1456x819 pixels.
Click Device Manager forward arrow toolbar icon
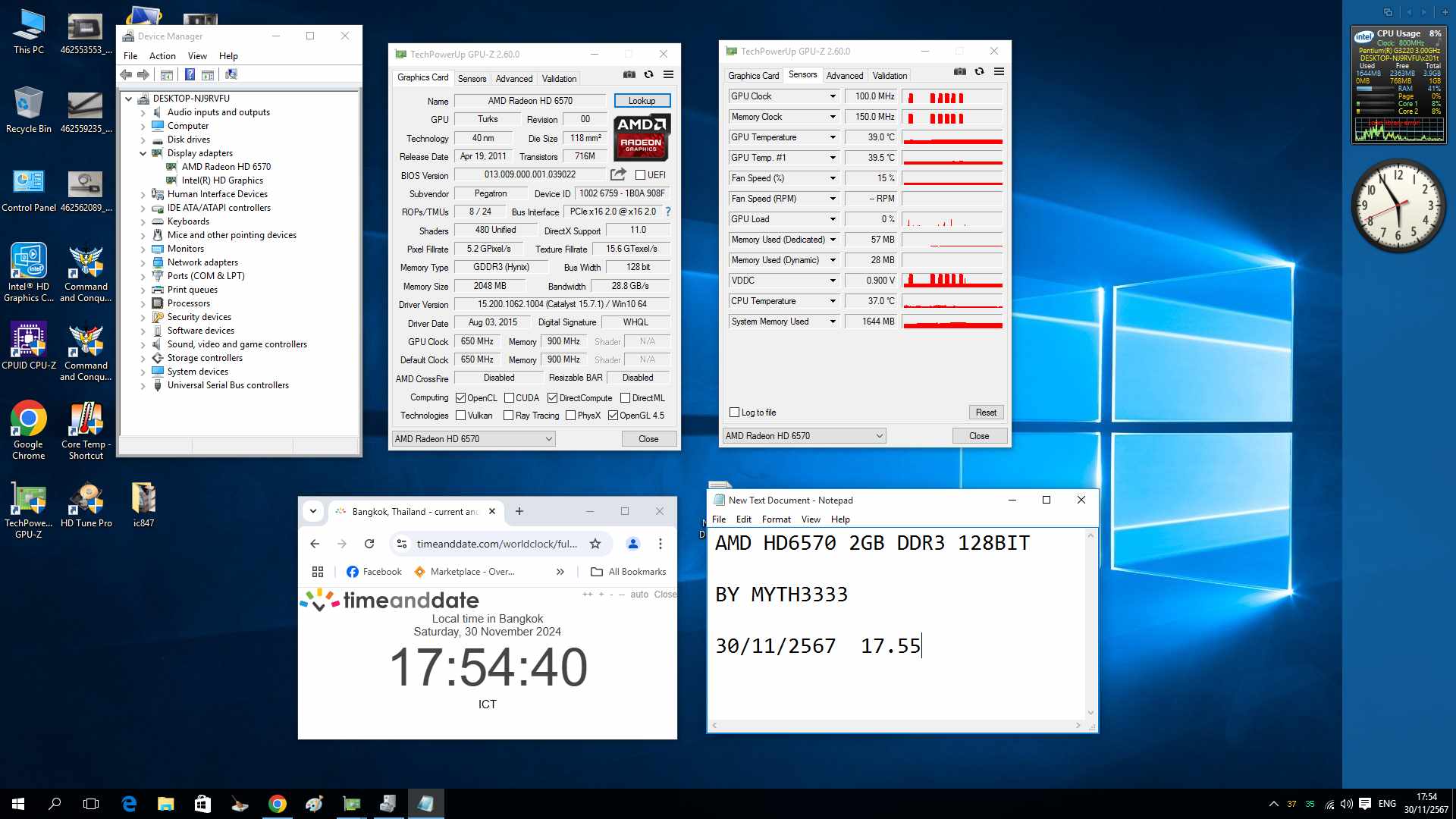click(143, 74)
